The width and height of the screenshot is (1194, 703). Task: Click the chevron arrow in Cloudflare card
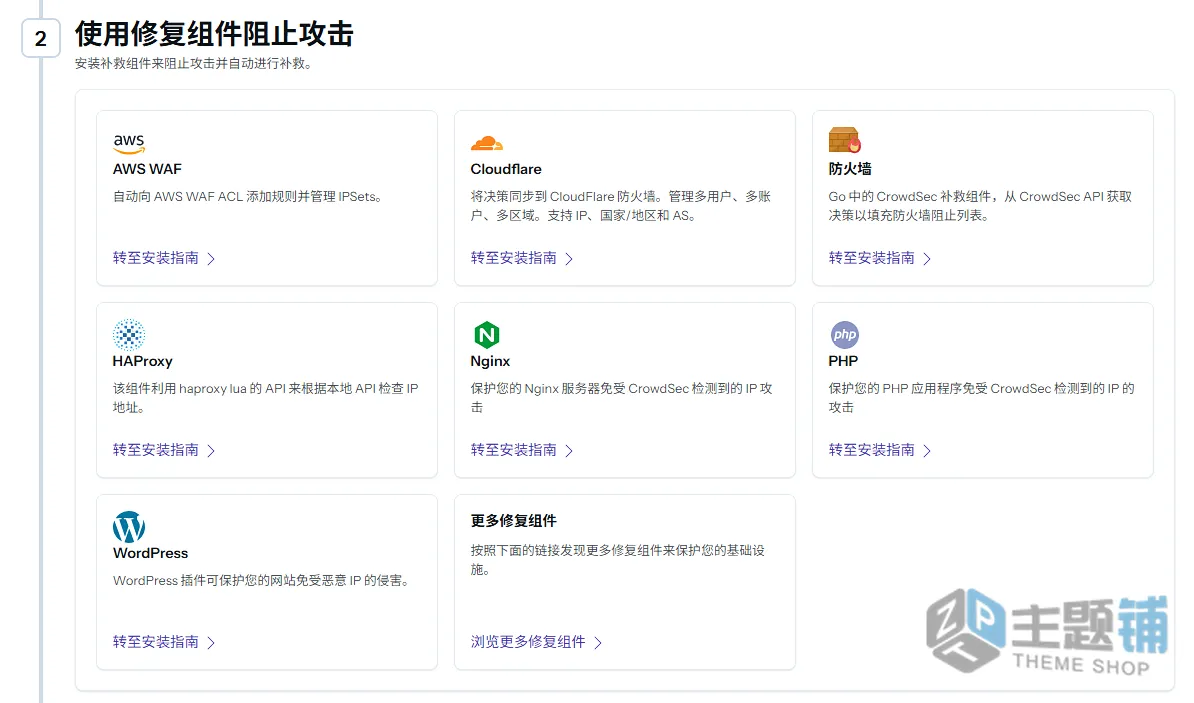pyautogui.click(x=569, y=259)
